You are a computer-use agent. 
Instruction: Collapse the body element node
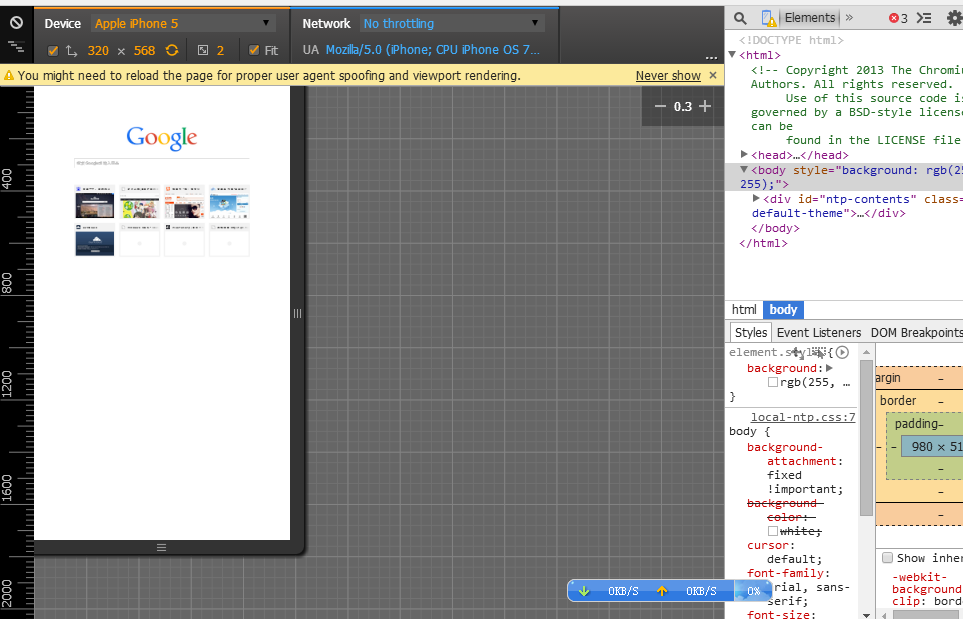coord(744,169)
